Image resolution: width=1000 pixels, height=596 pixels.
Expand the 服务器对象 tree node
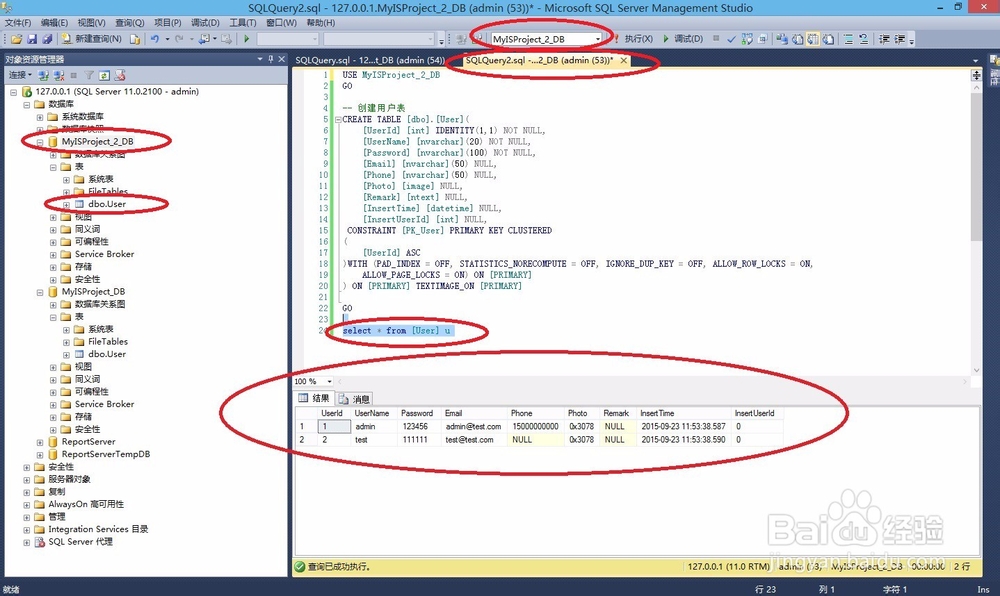26,479
